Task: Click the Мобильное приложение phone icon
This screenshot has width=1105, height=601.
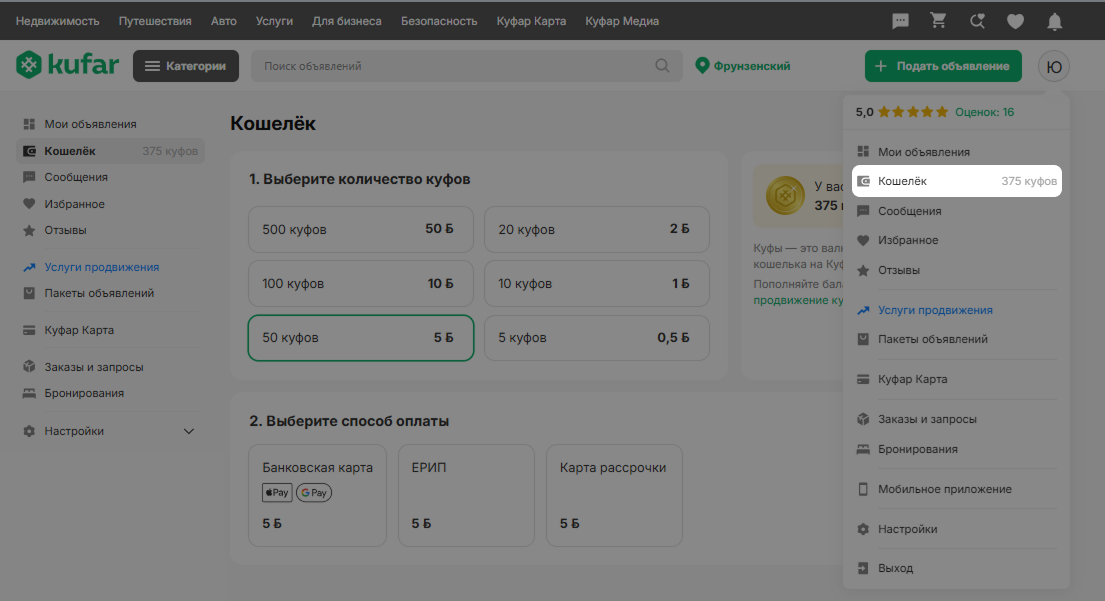Action: click(x=863, y=489)
